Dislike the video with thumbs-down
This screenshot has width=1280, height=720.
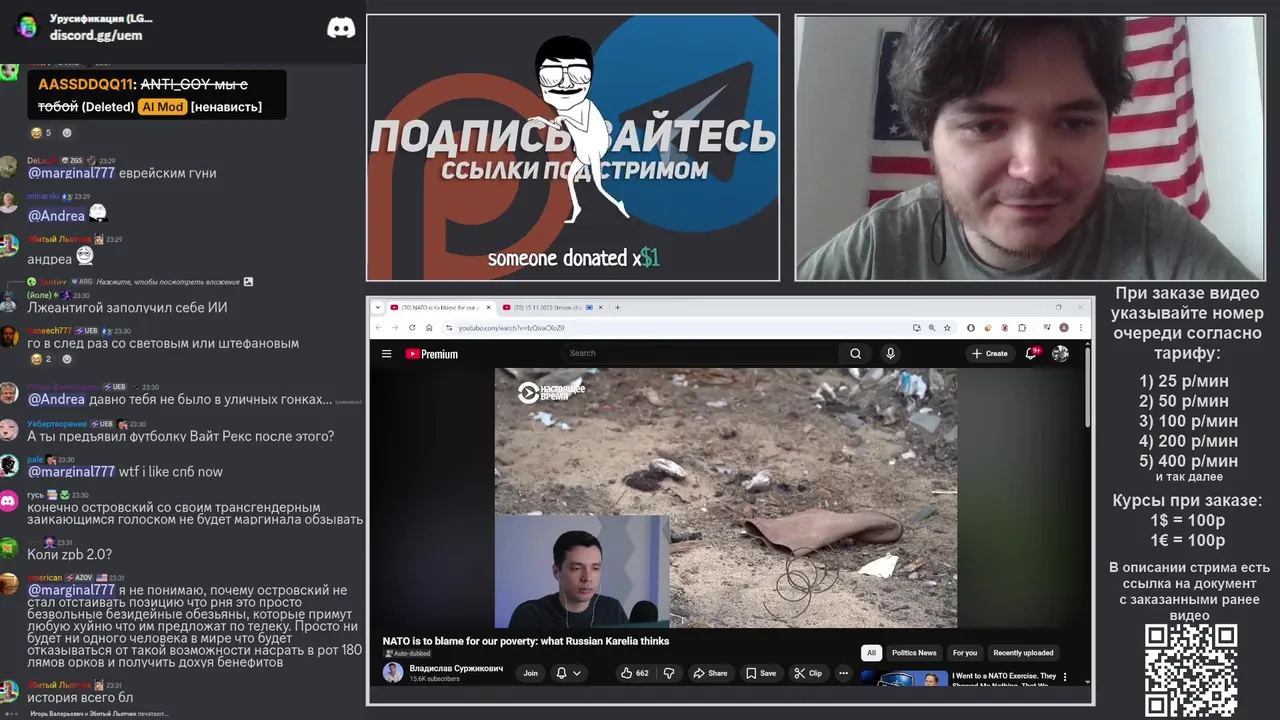tap(669, 673)
